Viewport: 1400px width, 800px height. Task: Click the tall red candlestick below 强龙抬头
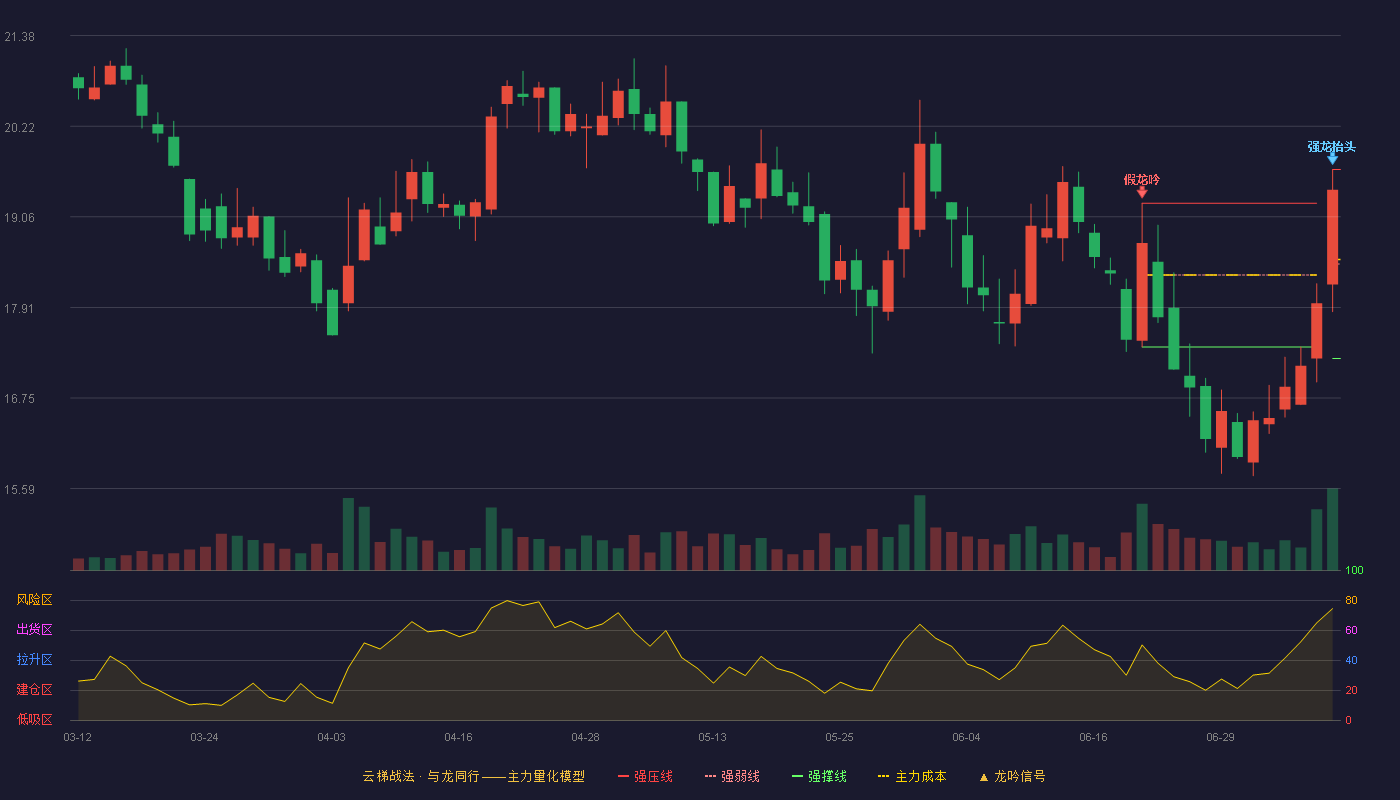click(1332, 237)
